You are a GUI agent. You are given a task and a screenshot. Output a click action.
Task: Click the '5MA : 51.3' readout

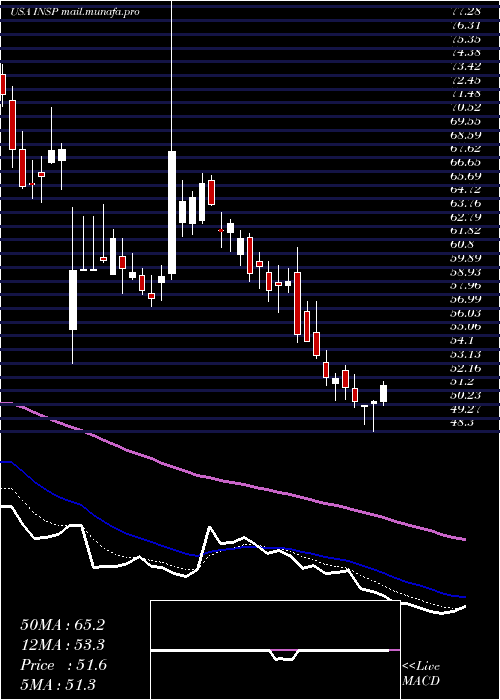click(58, 685)
